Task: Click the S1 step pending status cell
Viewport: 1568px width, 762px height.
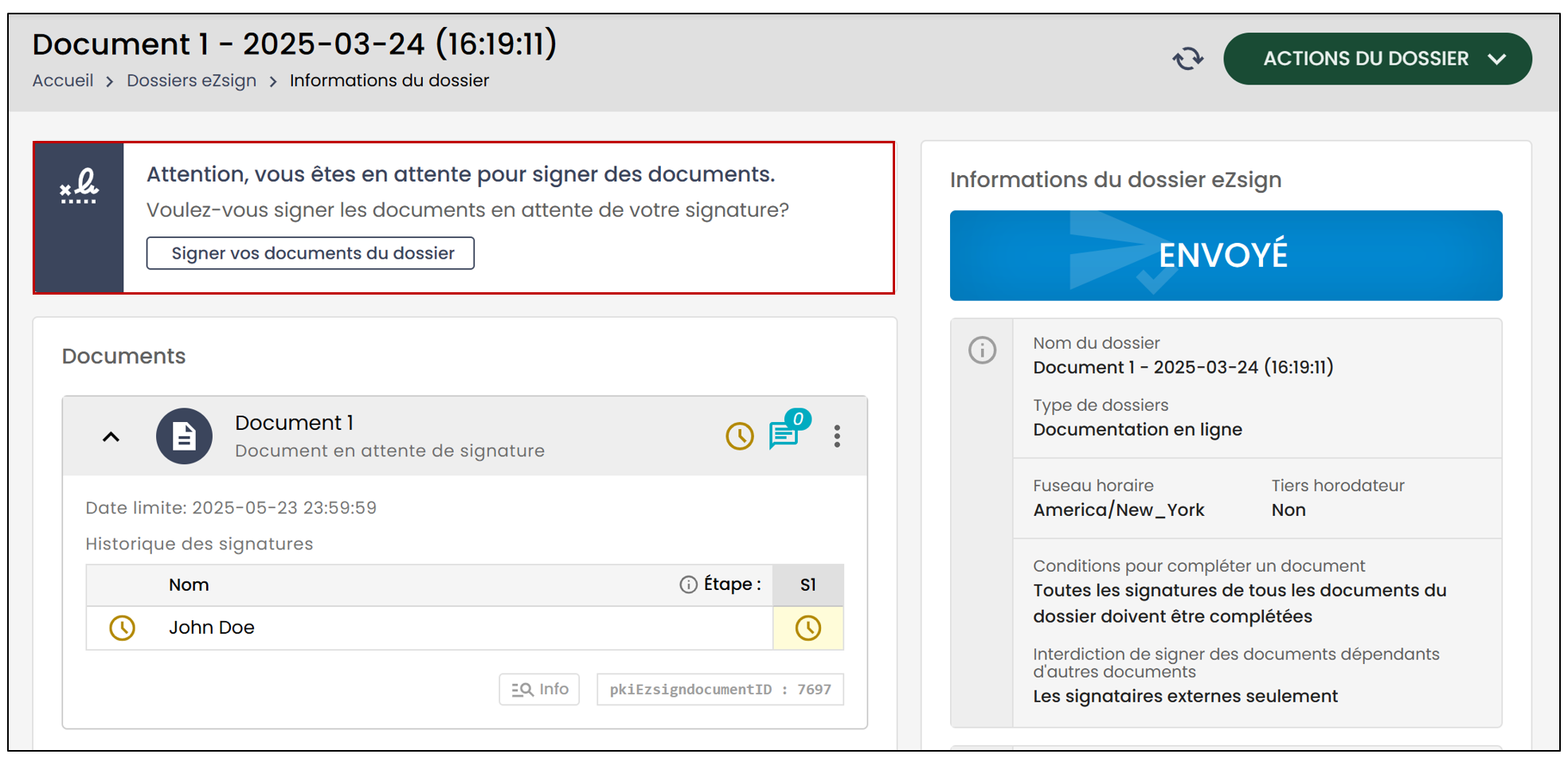Action: coord(808,628)
